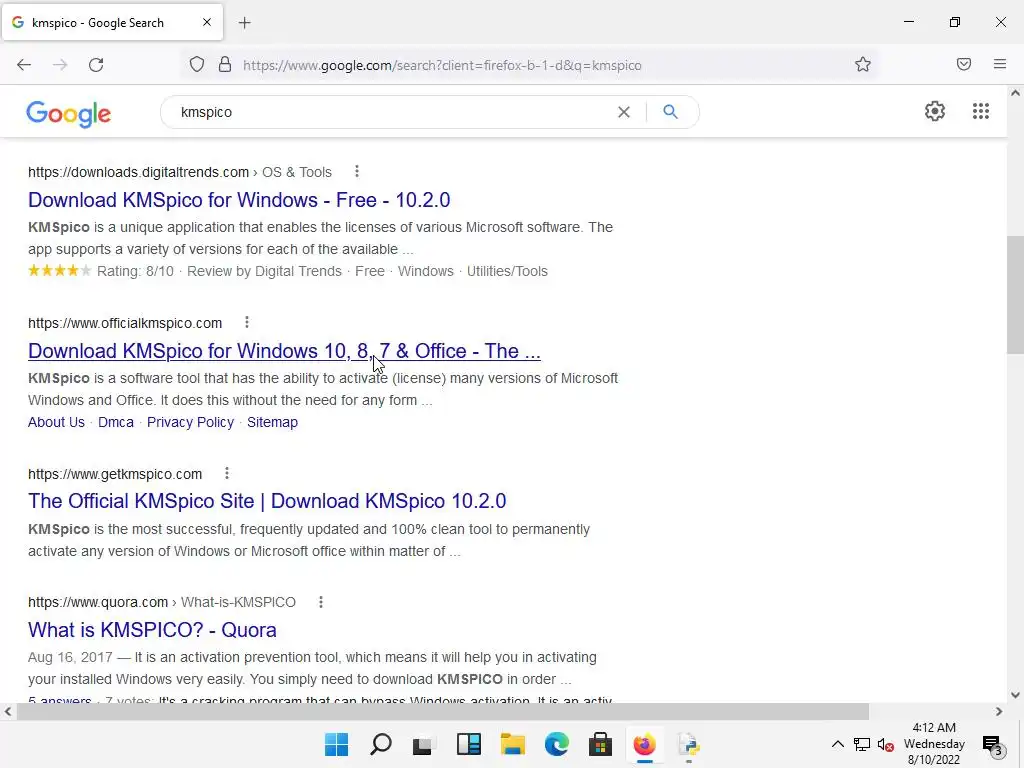Screen dimensions: 1024x768
Task: Open the Widgets taskbar icon
Action: pyautogui.click(x=469, y=744)
